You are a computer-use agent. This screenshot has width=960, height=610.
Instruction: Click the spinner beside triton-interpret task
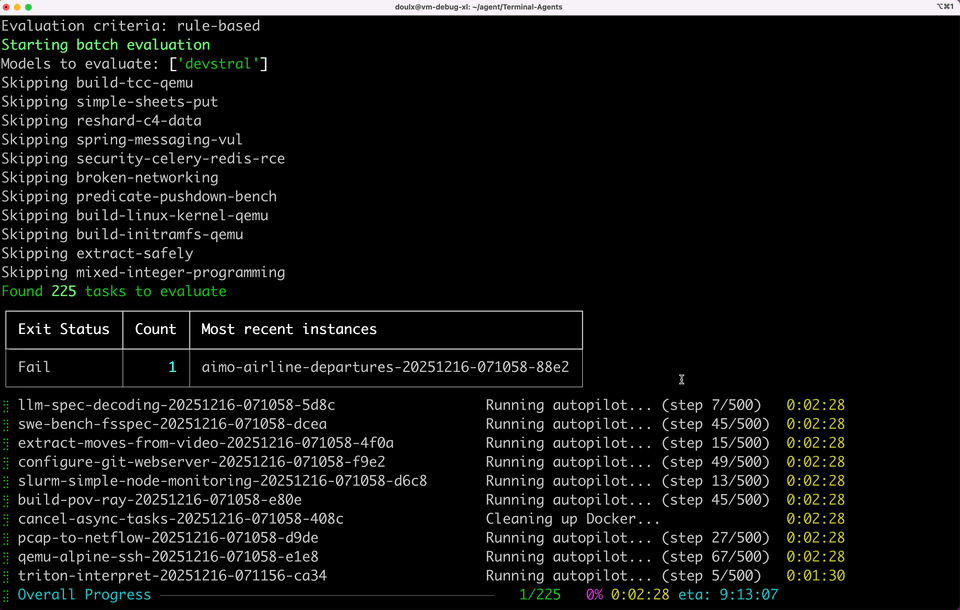(6, 576)
